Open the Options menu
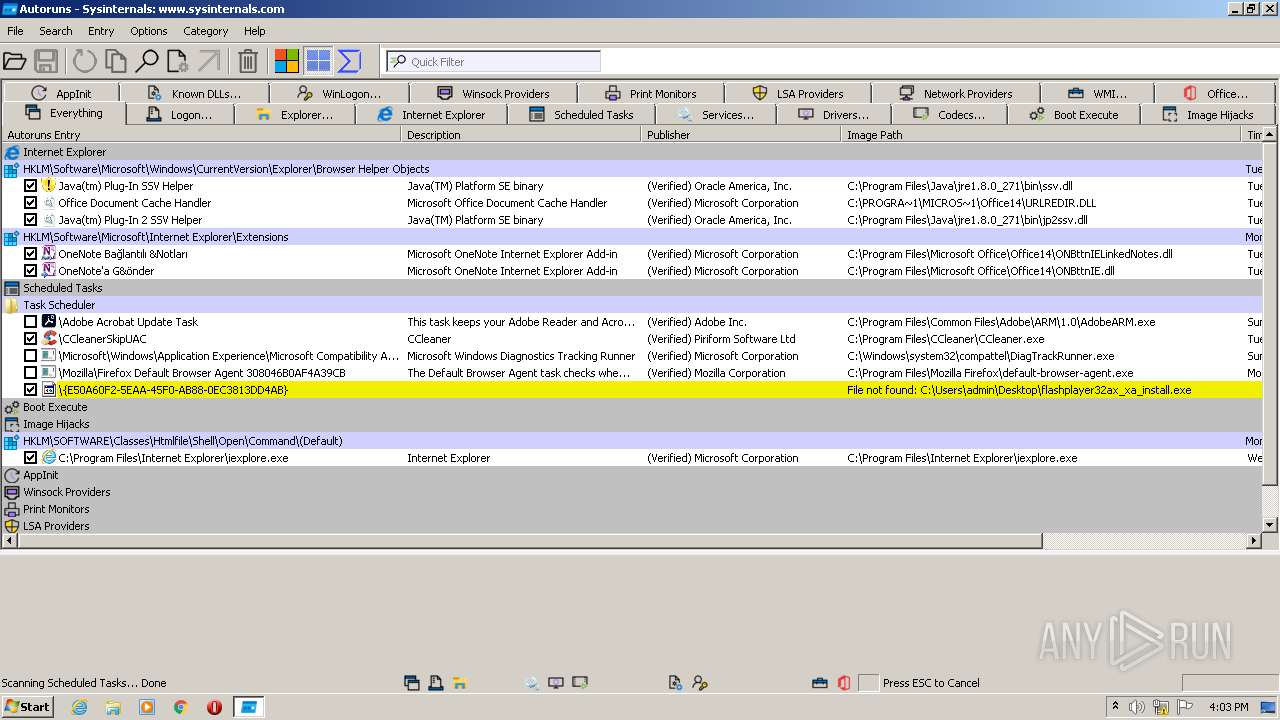 pos(149,31)
